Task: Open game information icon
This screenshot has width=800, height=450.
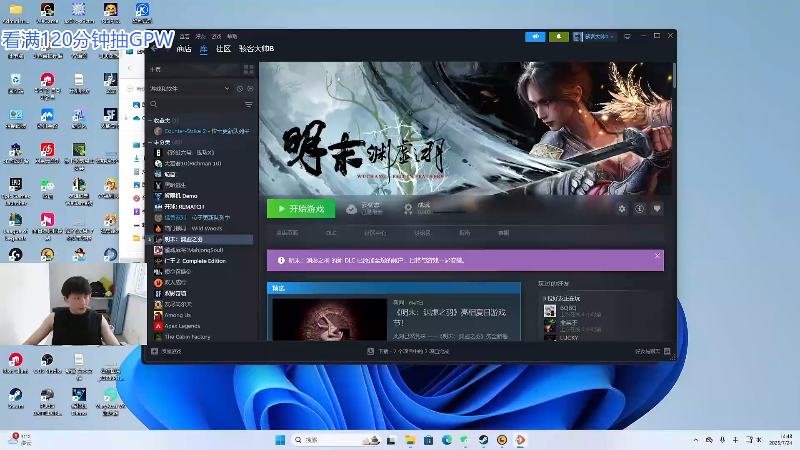Action: pos(639,209)
